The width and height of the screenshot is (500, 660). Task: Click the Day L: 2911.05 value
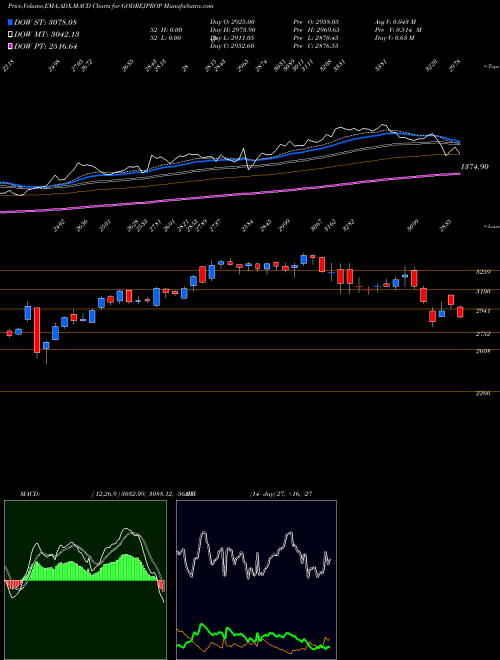click(x=232, y=38)
